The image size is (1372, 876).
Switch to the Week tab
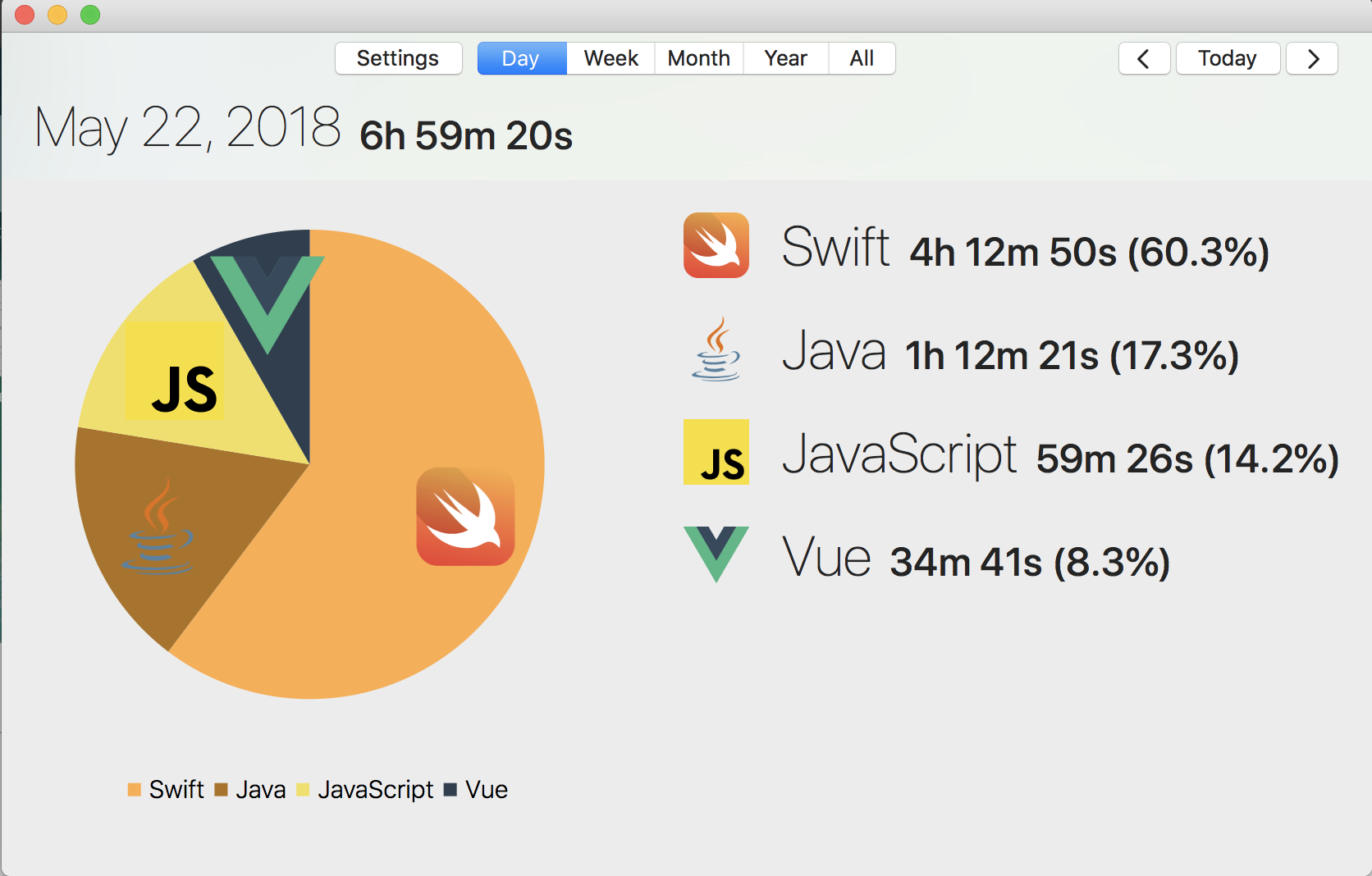(x=611, y=58)
